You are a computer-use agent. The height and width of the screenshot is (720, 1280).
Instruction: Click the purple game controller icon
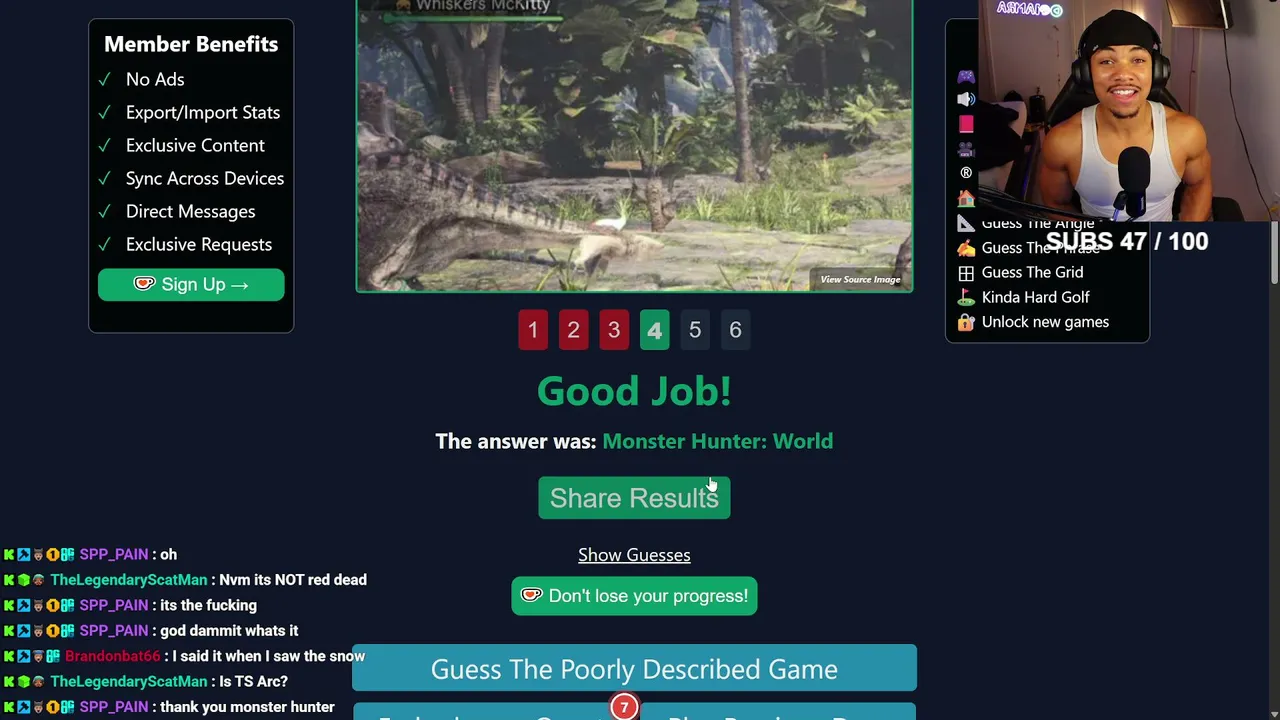[x=966, y=77]
